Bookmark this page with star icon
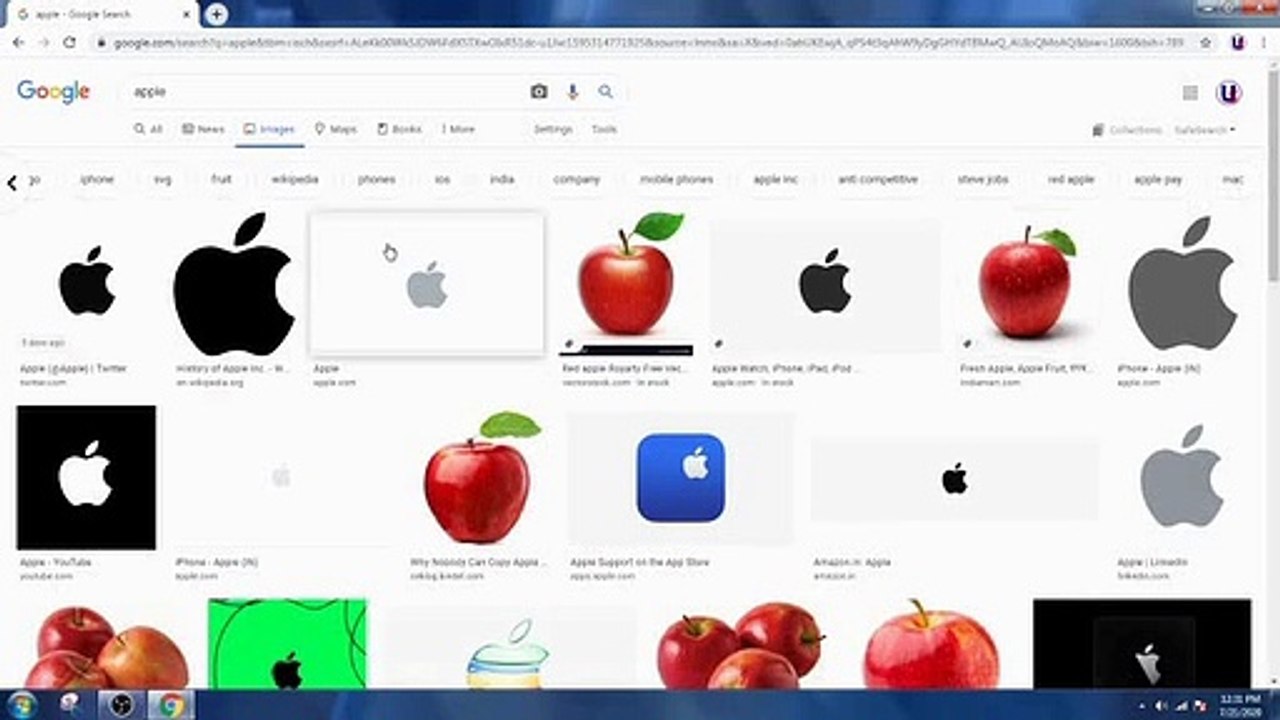This screenshot has height=720, width=1280. click(1206, 43)
